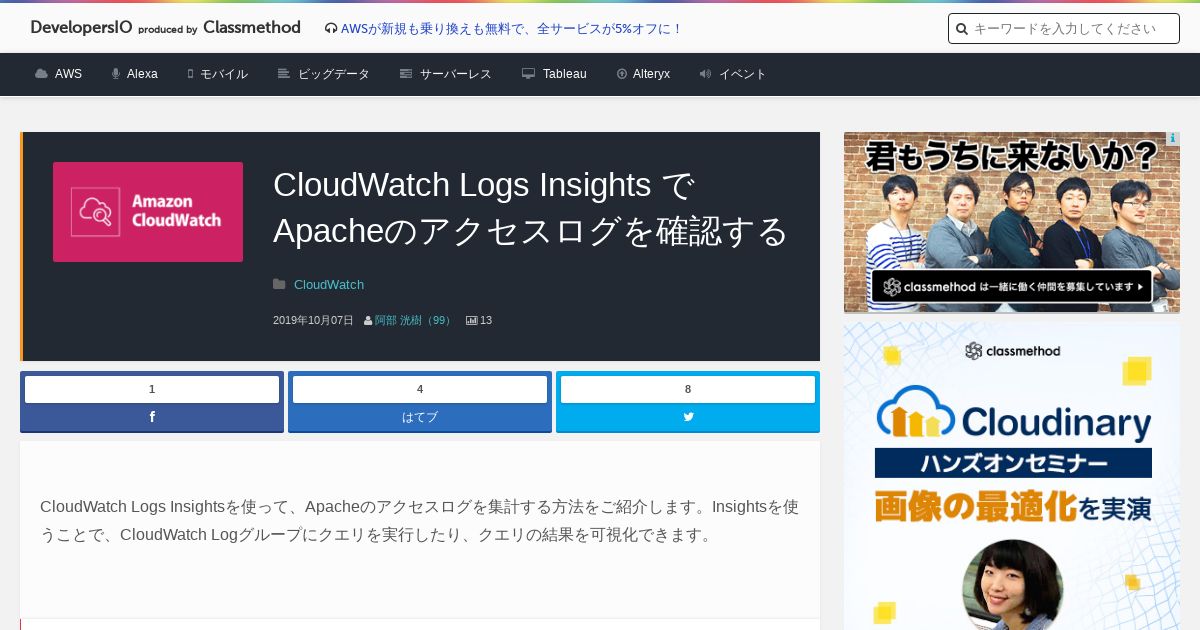Click the lines icon next to ビッグデータ
This screenshot has height=630, width=1200.
point(284,74)
